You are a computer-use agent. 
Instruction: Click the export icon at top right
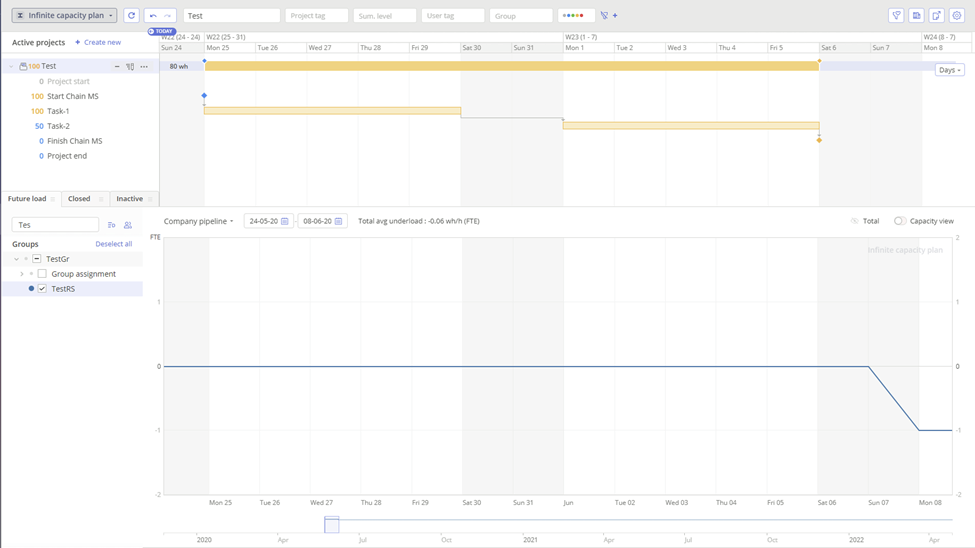[x=936, y=16]
